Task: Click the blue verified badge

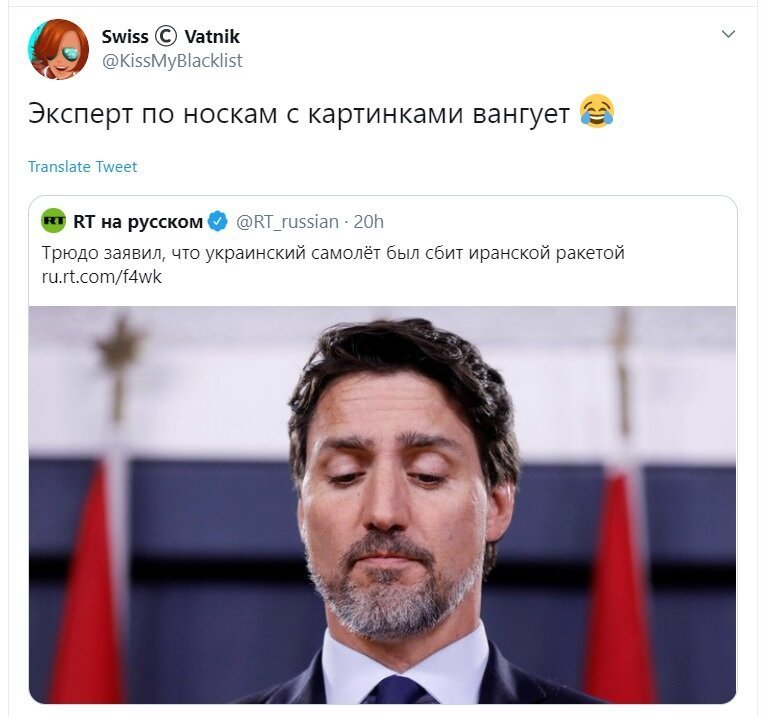Action: pos(218,222)
